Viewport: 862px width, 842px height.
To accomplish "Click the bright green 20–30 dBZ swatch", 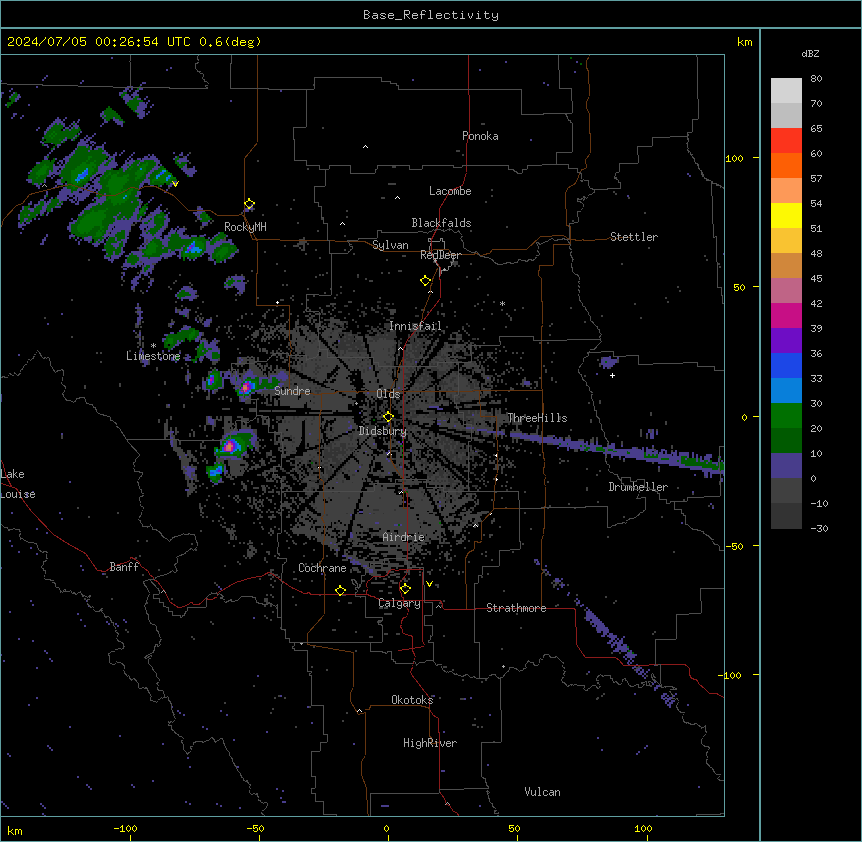I will [x=786, y=416].
